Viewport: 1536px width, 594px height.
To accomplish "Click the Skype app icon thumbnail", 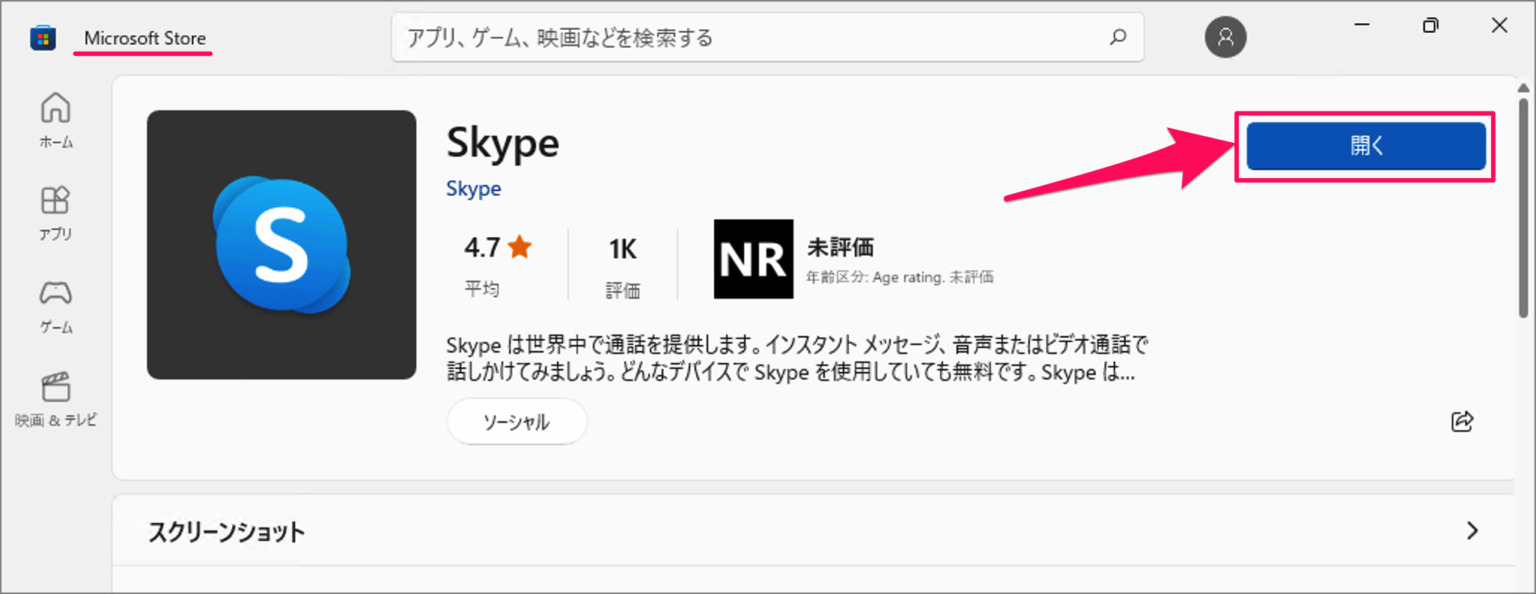I will coord(281,245).
